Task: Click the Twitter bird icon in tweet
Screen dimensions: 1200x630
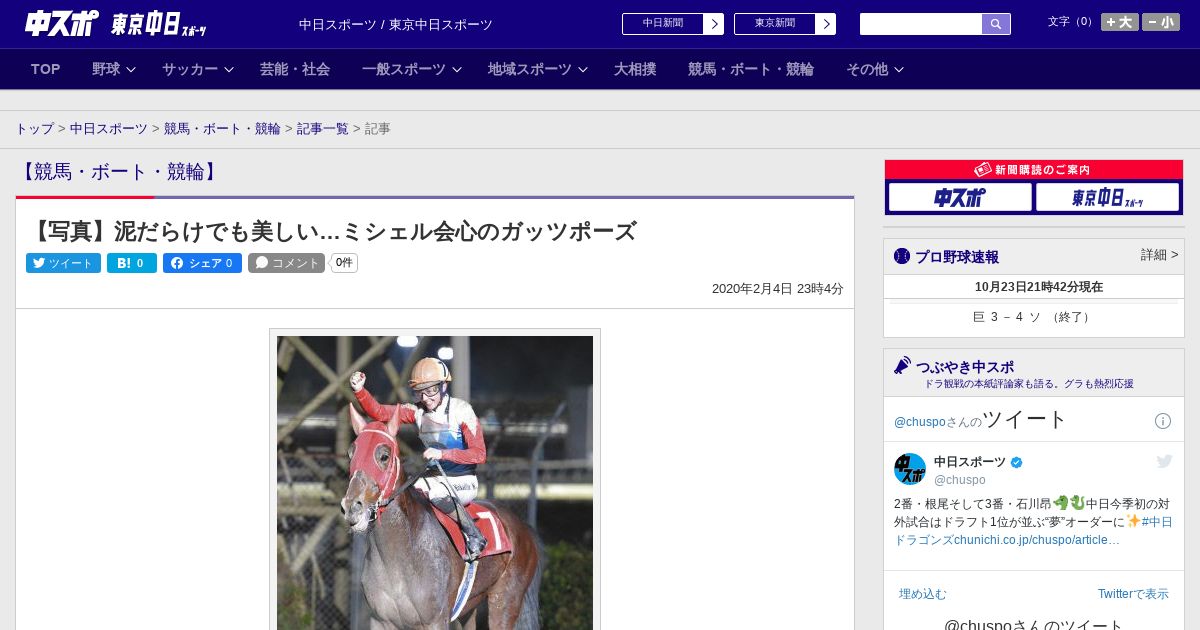Action: point(1165,461)
